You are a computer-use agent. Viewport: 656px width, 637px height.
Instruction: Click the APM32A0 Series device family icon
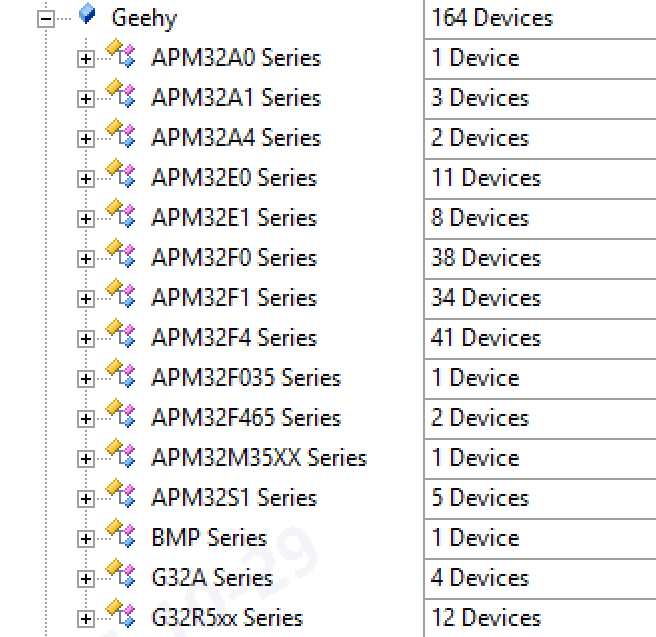point(121,55)
